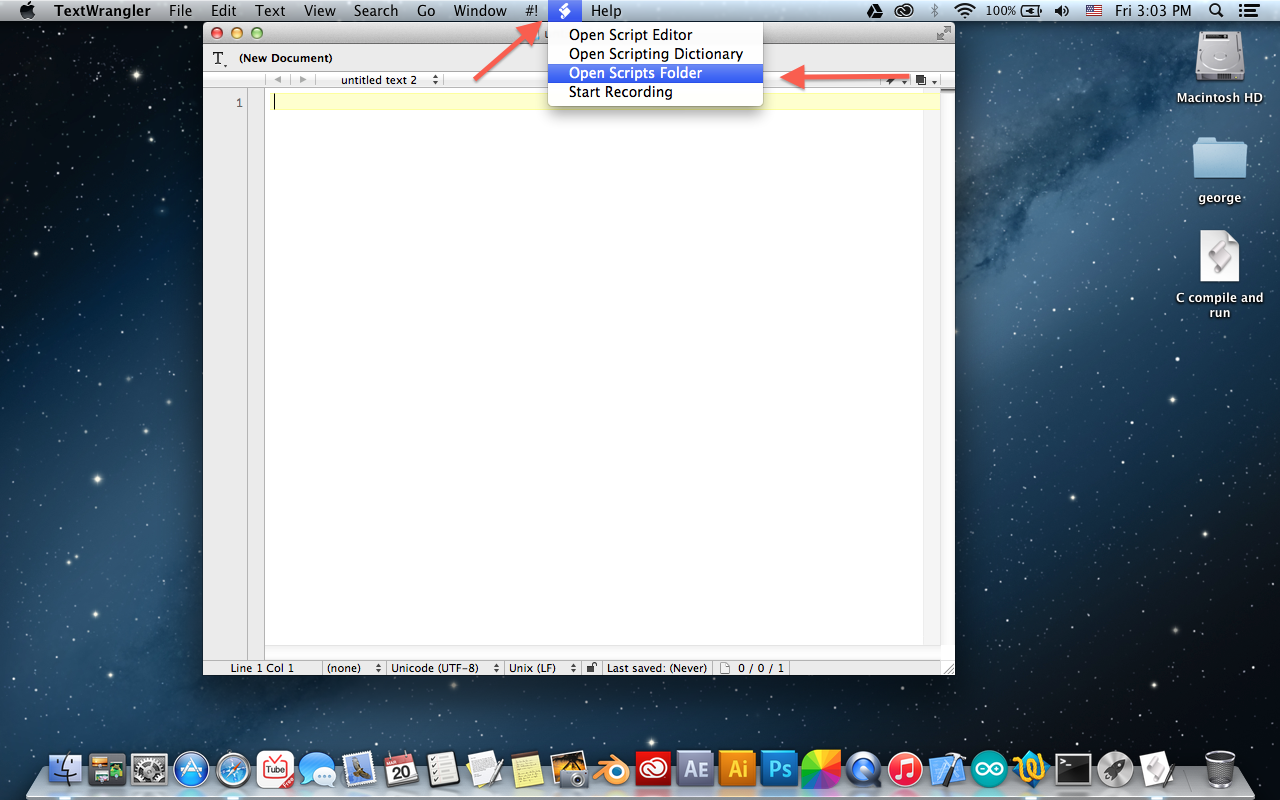Open Reminders checklist app in dock
This screenshot has height=800, width=1280.
(443, 769)
